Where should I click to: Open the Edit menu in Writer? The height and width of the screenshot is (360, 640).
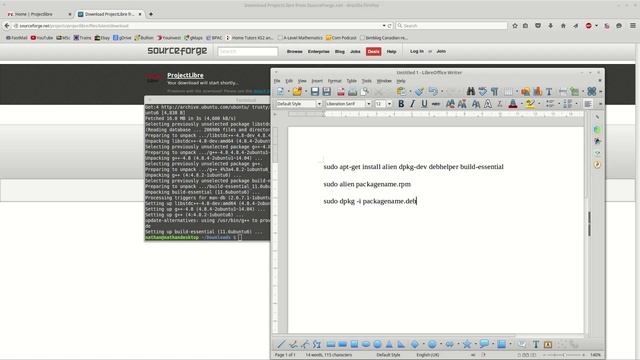[289, 81]
